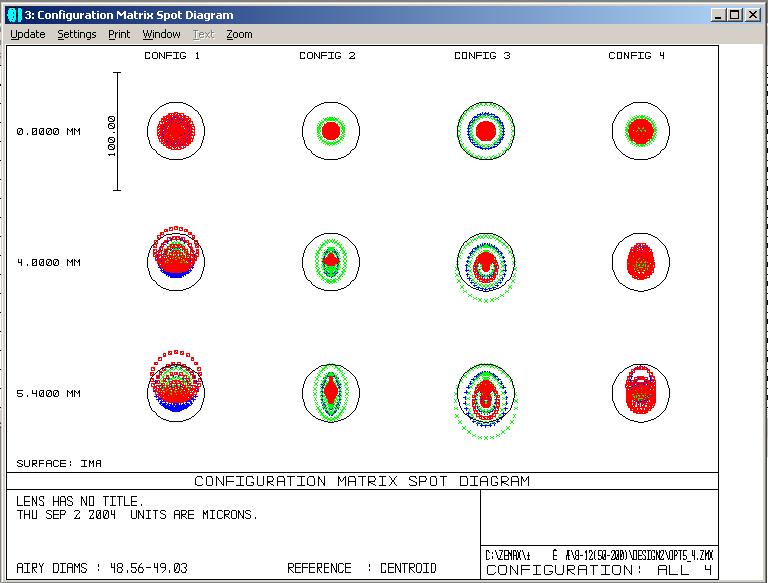Open the Window menu

click(161, 34)
